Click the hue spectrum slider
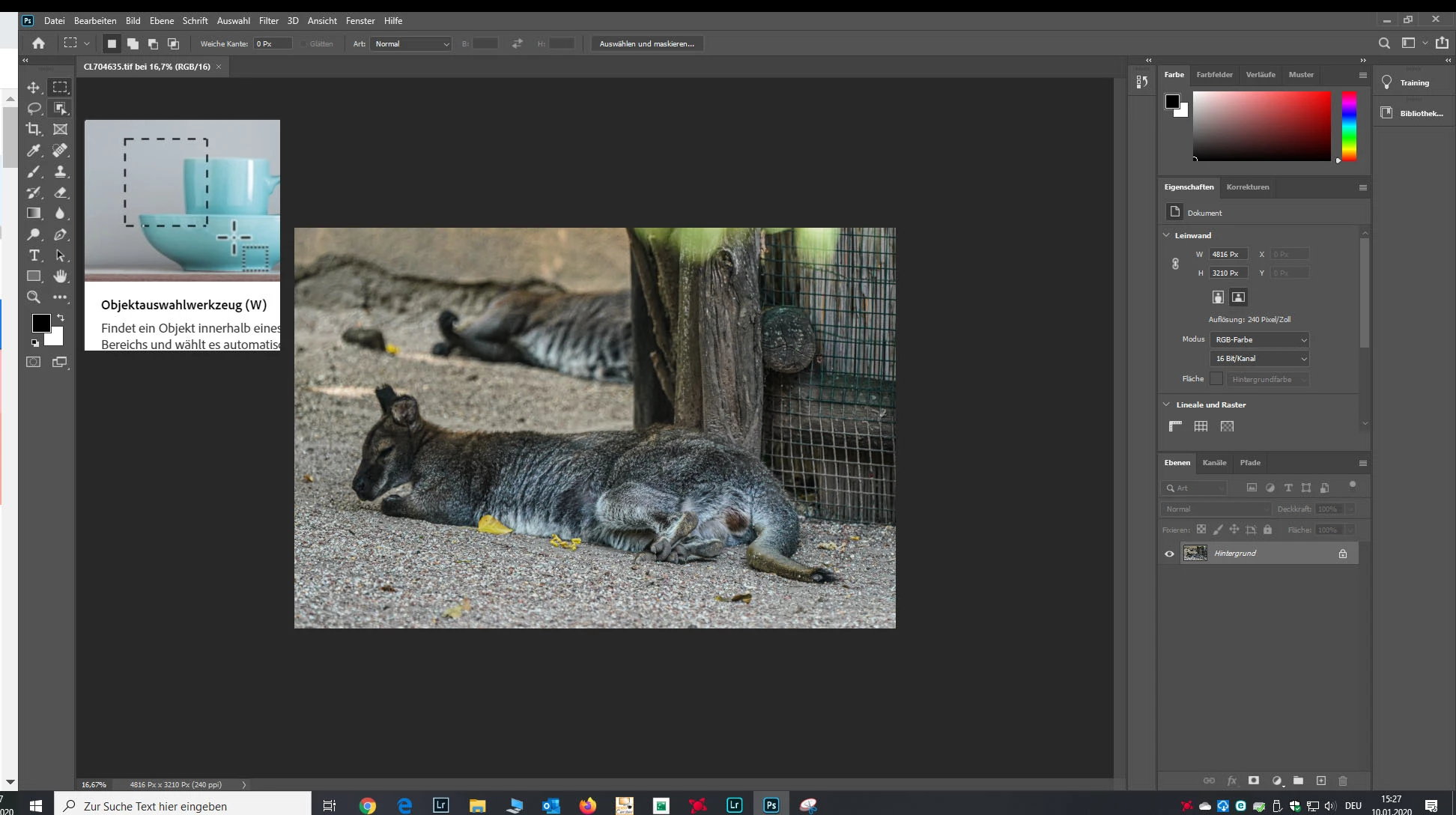This screenshot has height=815, width=1456. coord(1349,126)
